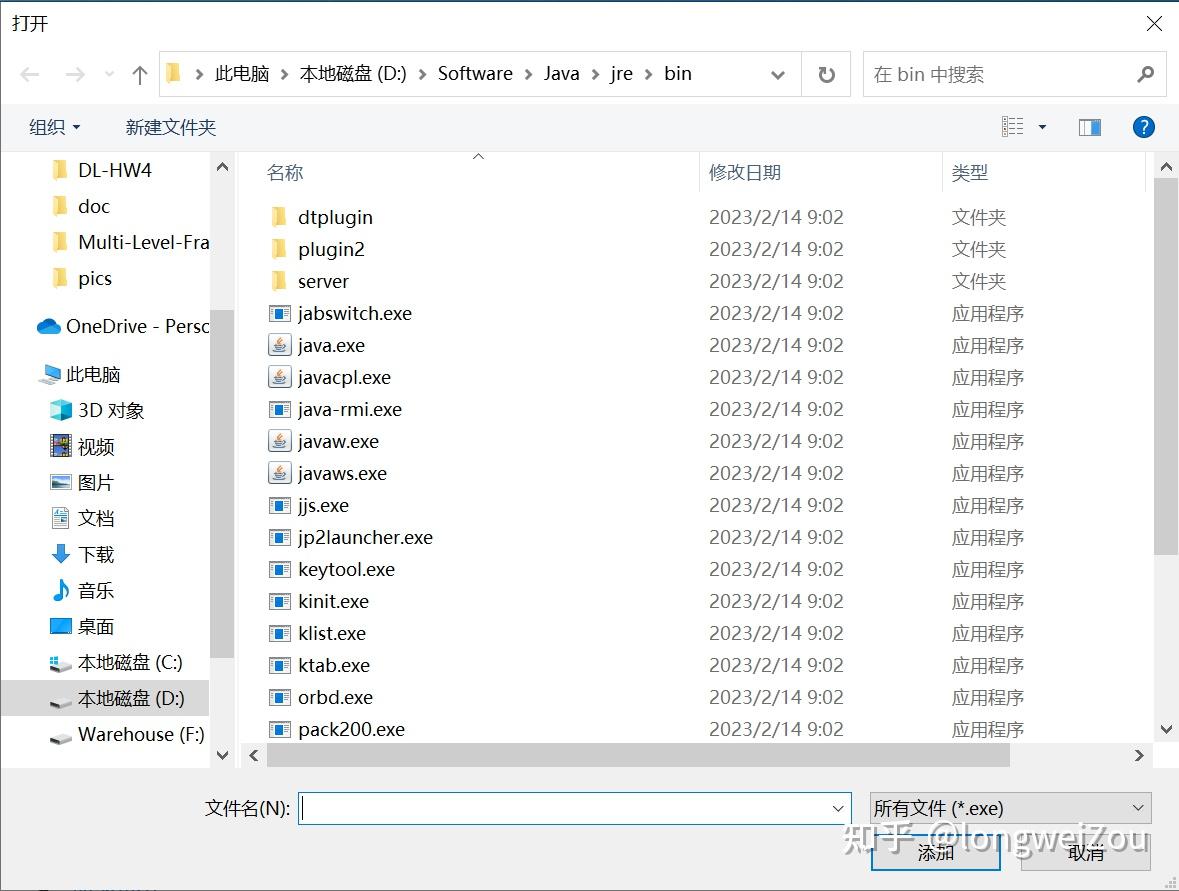This screenshot has width=1179, height=891.
Task: Click the Java breadcrumb segment
Action: tap(562, 74)
